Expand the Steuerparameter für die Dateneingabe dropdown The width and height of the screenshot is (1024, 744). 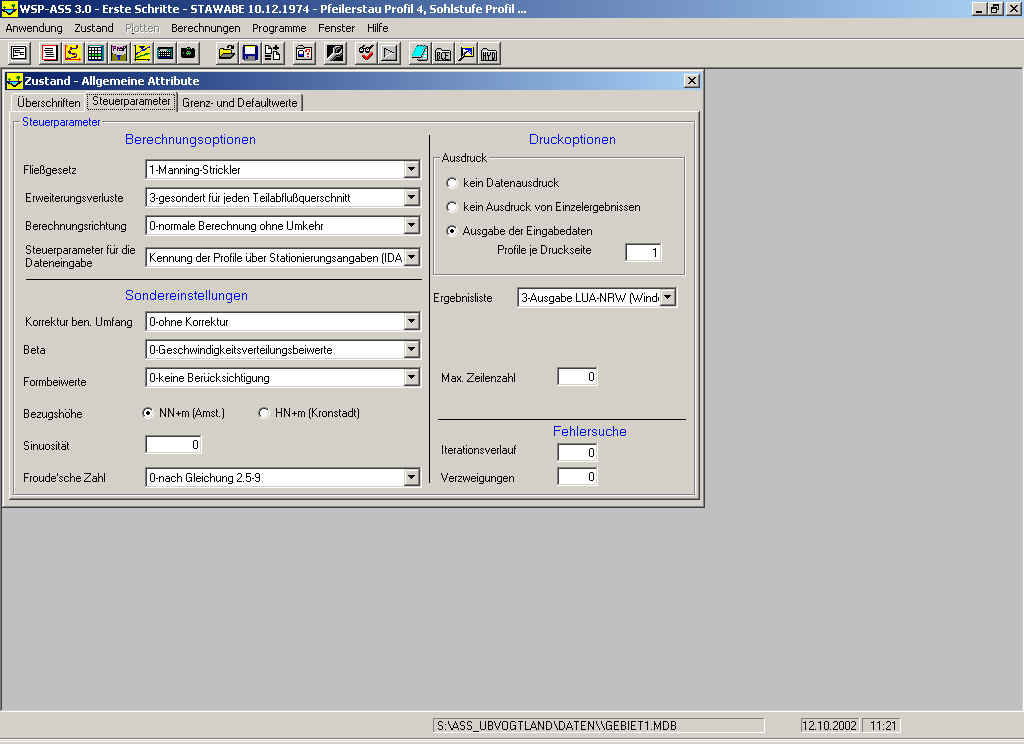point(411,257)
